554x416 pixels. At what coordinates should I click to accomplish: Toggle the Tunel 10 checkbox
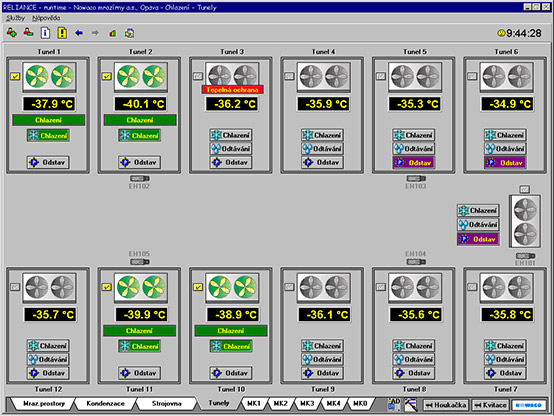(x=198, y=287)
